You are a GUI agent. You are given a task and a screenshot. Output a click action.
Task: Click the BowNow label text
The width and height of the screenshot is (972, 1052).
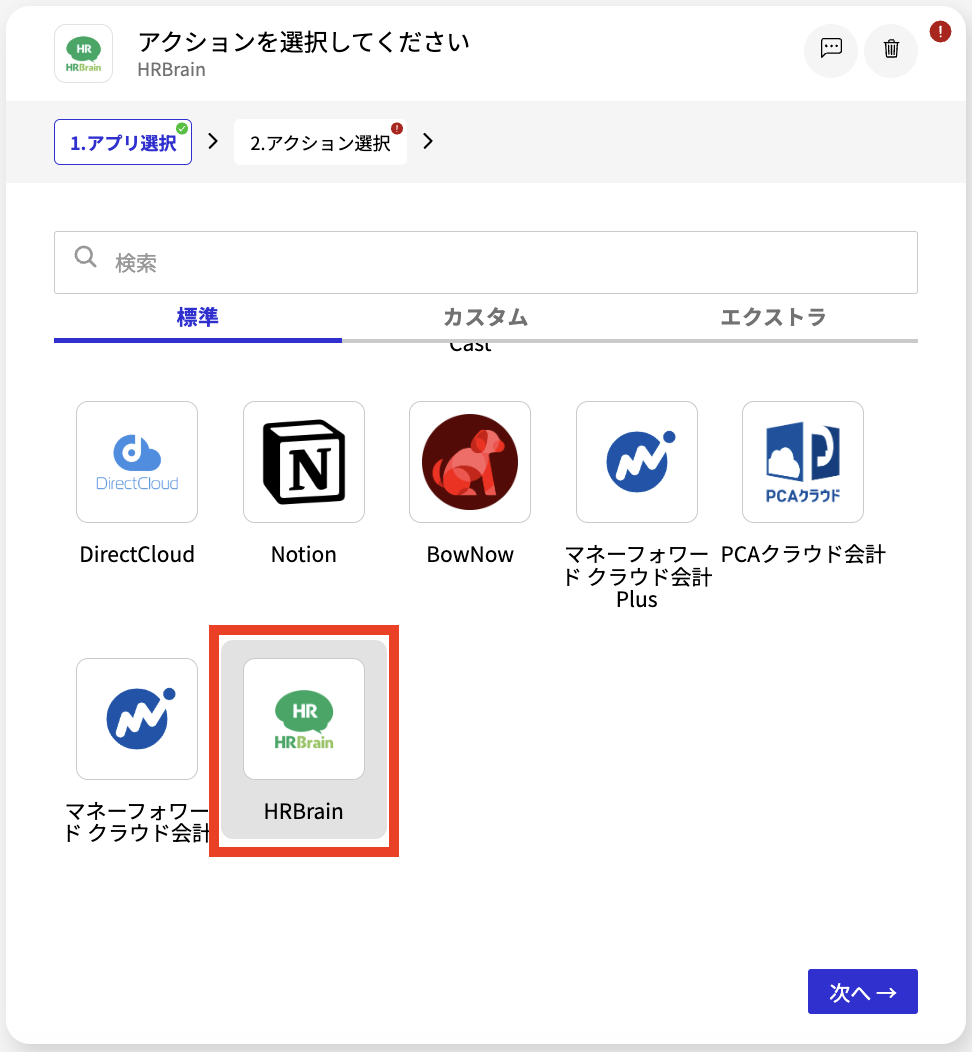pos(470,554)
